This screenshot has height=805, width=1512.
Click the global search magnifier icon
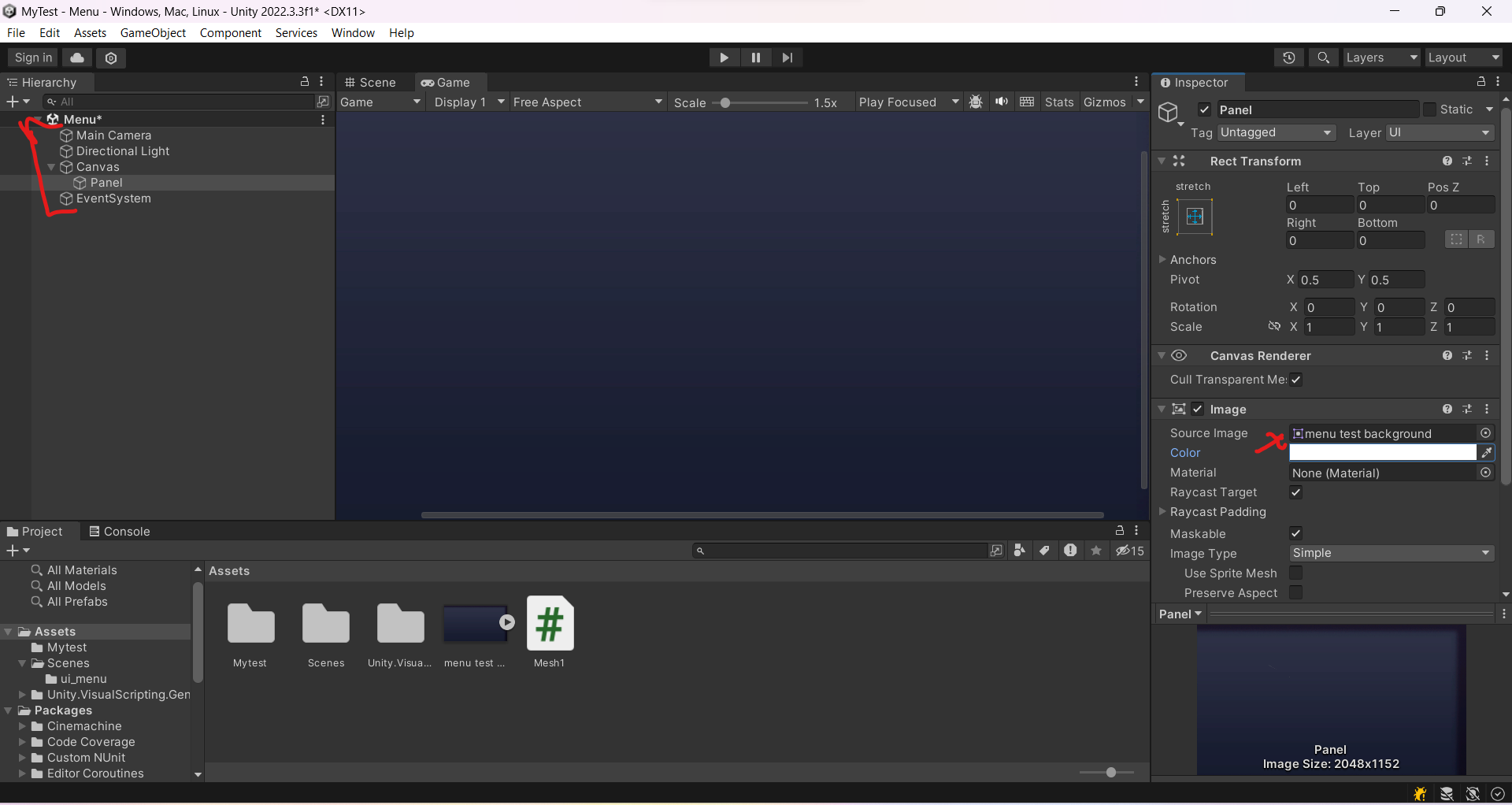pos(1324,57)
